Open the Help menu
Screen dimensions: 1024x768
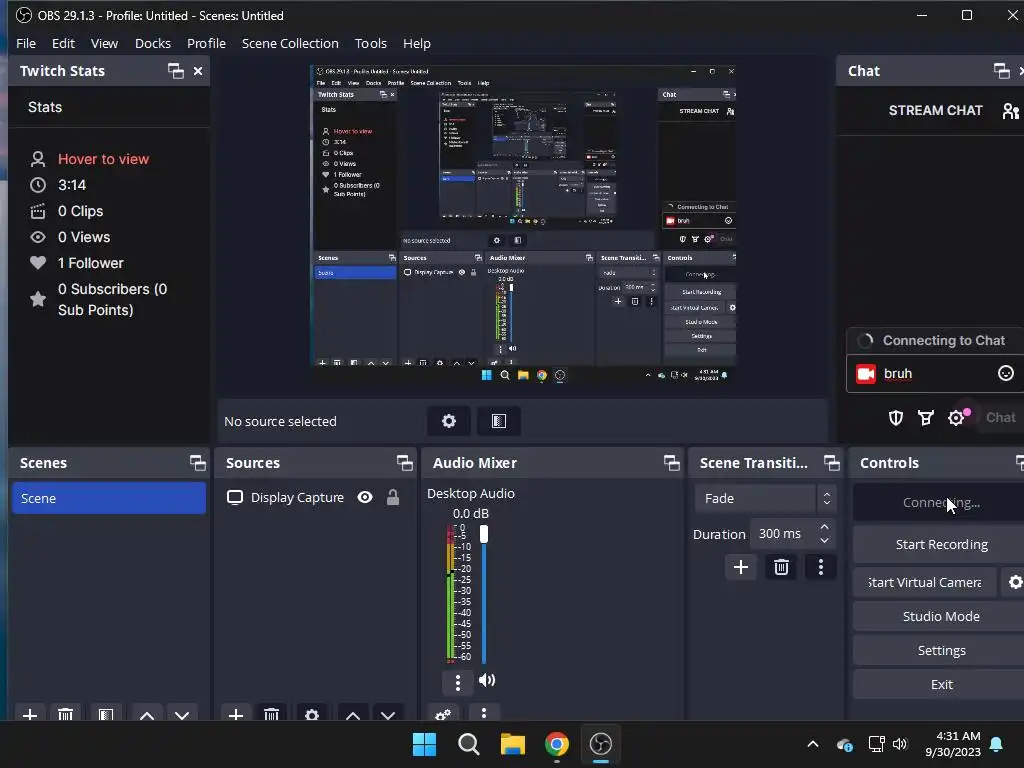point(417,44)
